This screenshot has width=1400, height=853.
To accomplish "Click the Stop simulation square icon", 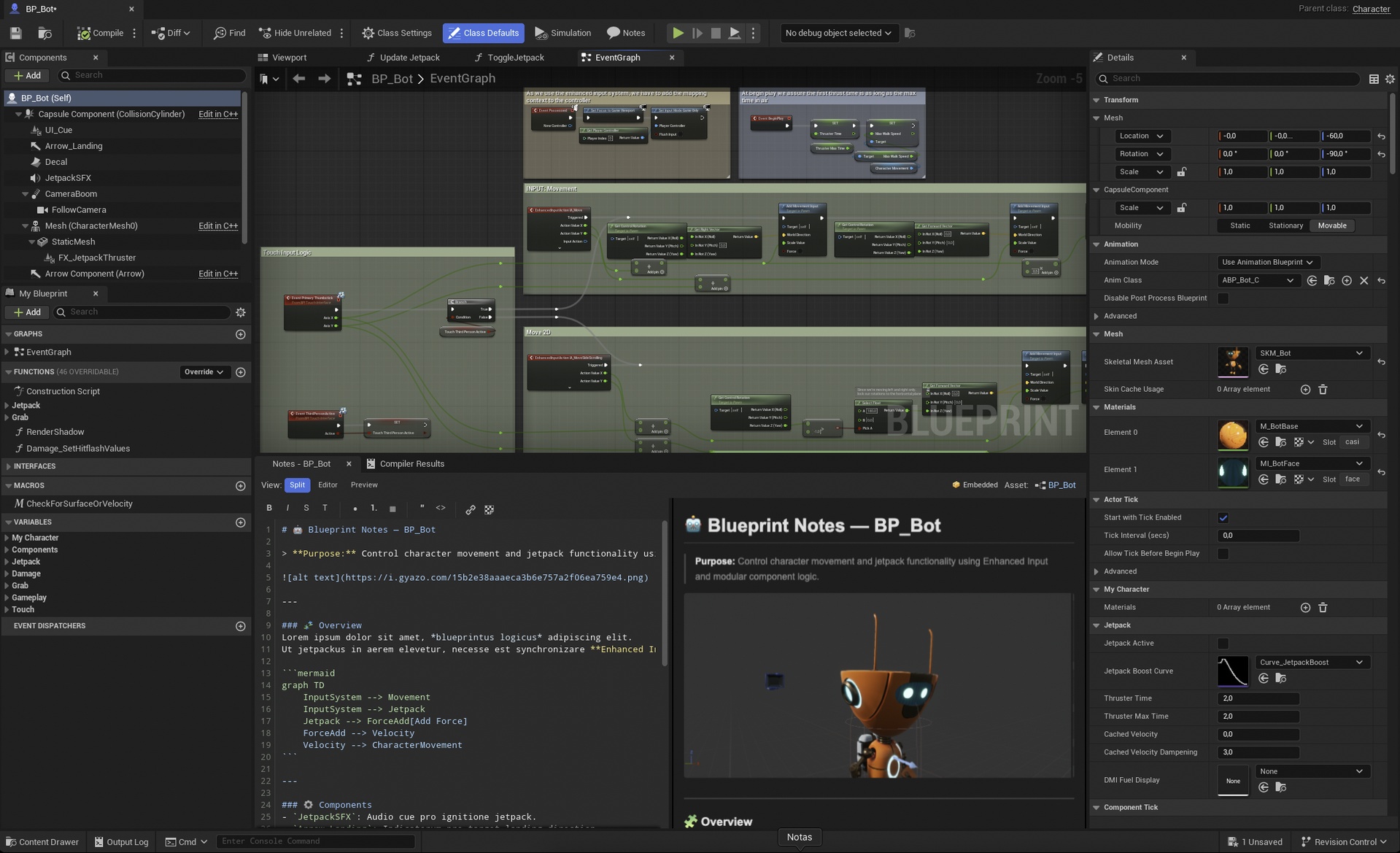I will (x=716, y=34).
